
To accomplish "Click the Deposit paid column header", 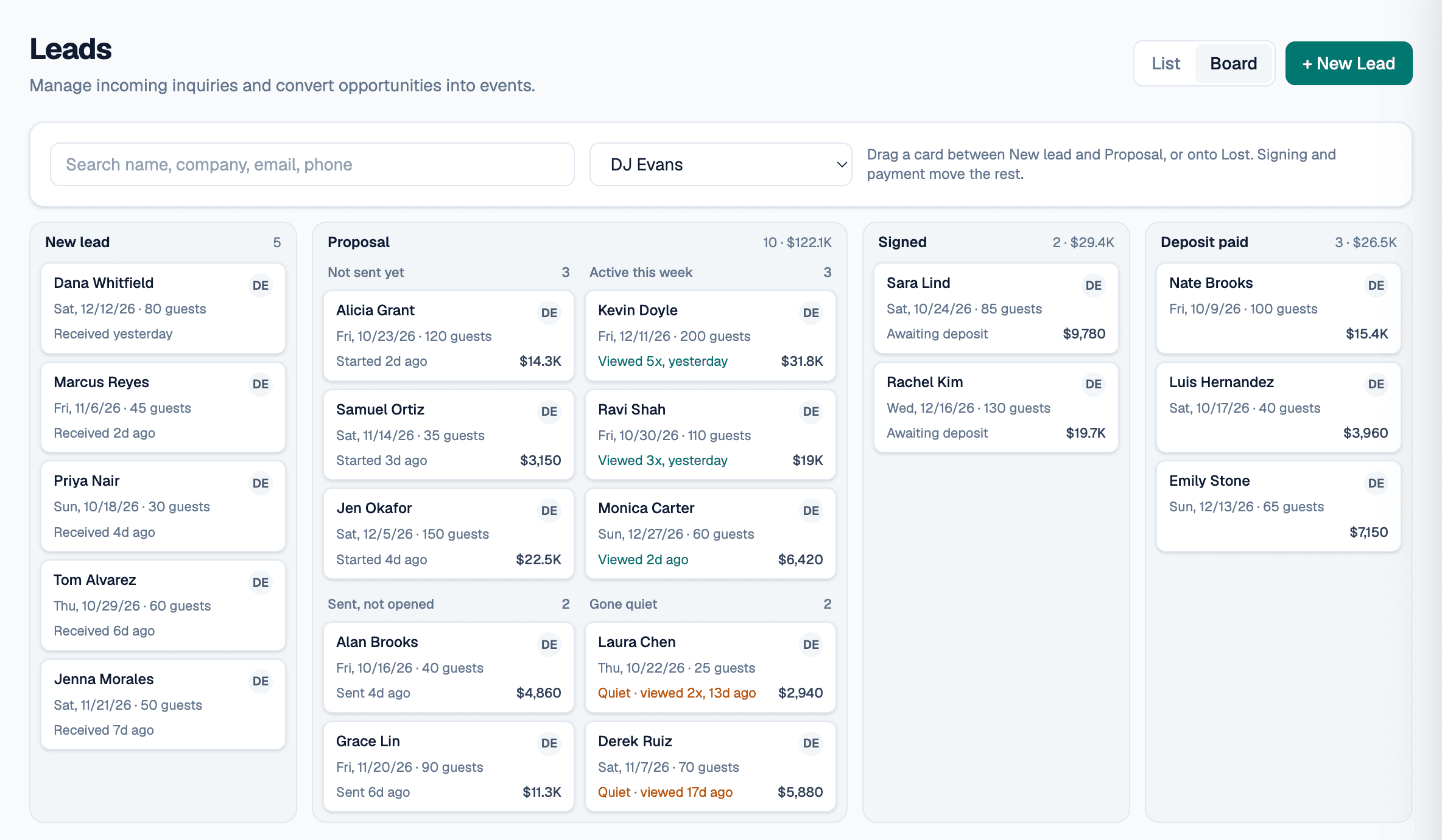I will (x=1205, y=242).
